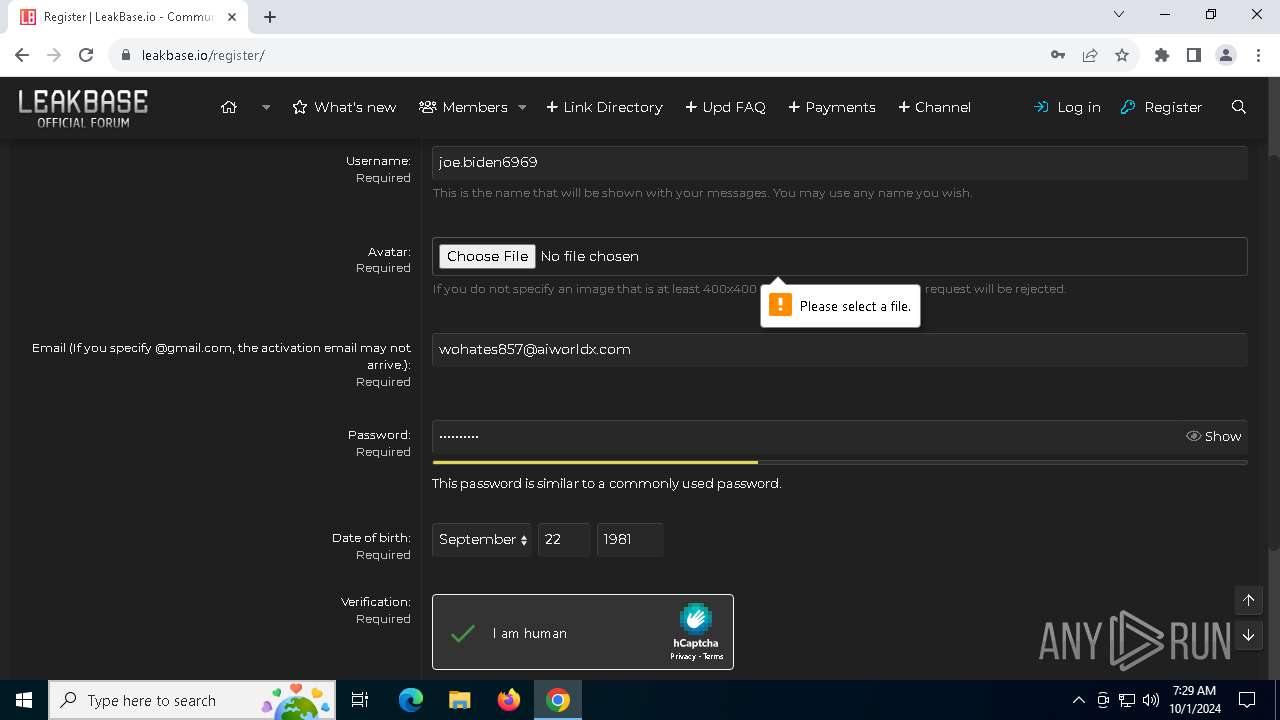Jump to page top arrow button
This screenshot has width=1280, height=720.
[1248, 600]
